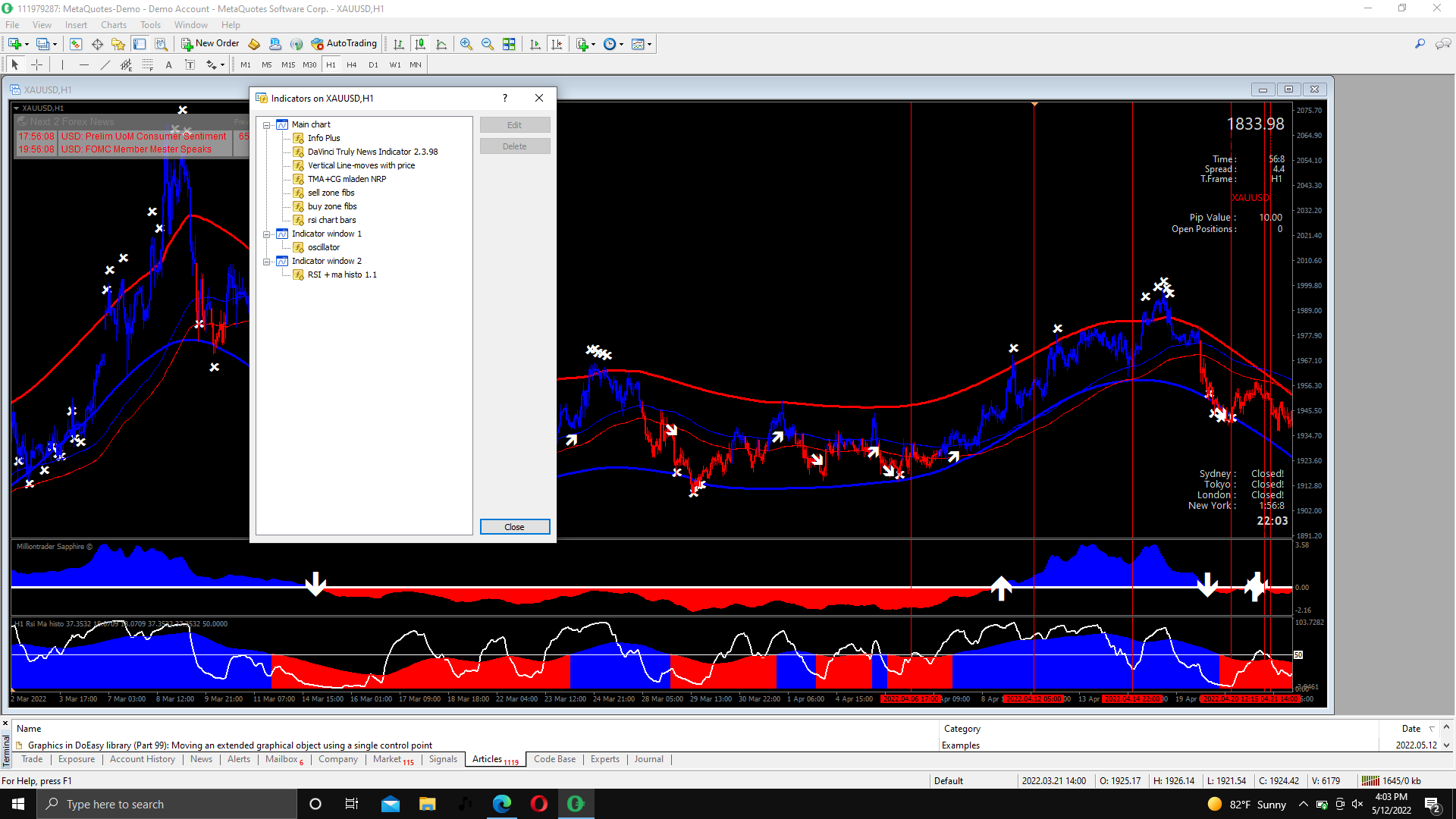The height and width of the screenshot is (819, 1456).
Task: Click the New Order toolbar button
Action: 210,44
